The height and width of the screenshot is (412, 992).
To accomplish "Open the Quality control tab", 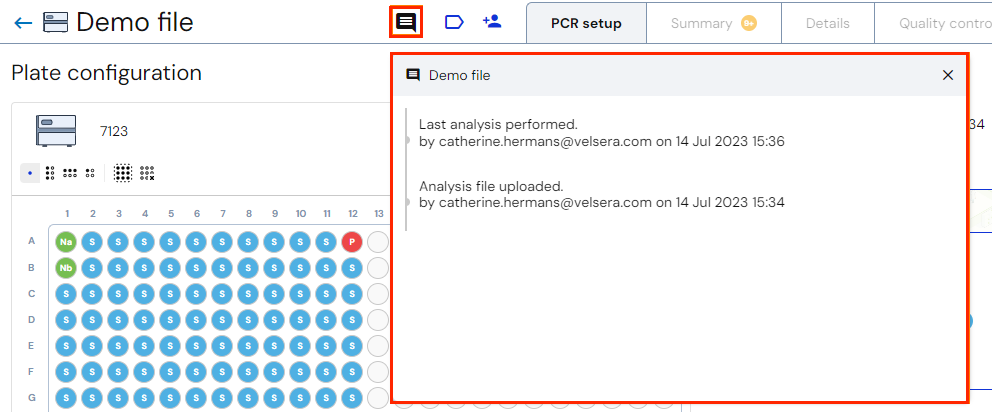I will [x=933, y=23].
